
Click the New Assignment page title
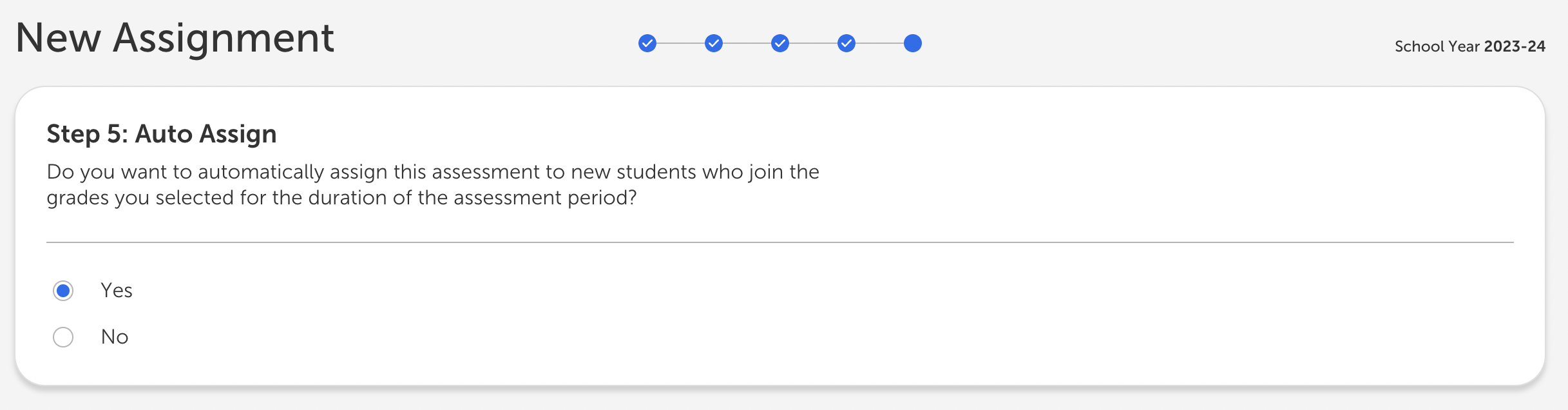[175, 38]
